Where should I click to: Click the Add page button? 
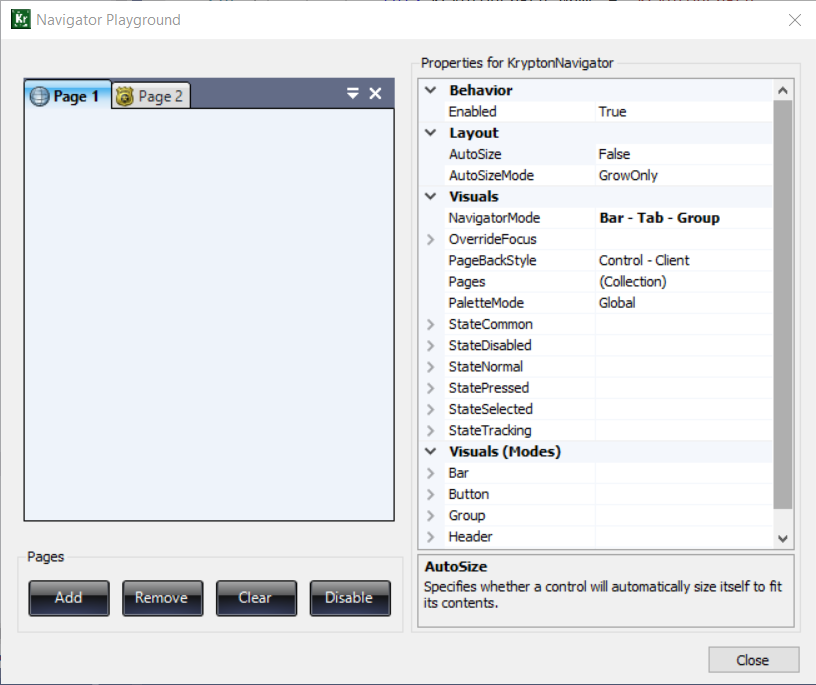[x=69, y=598]
